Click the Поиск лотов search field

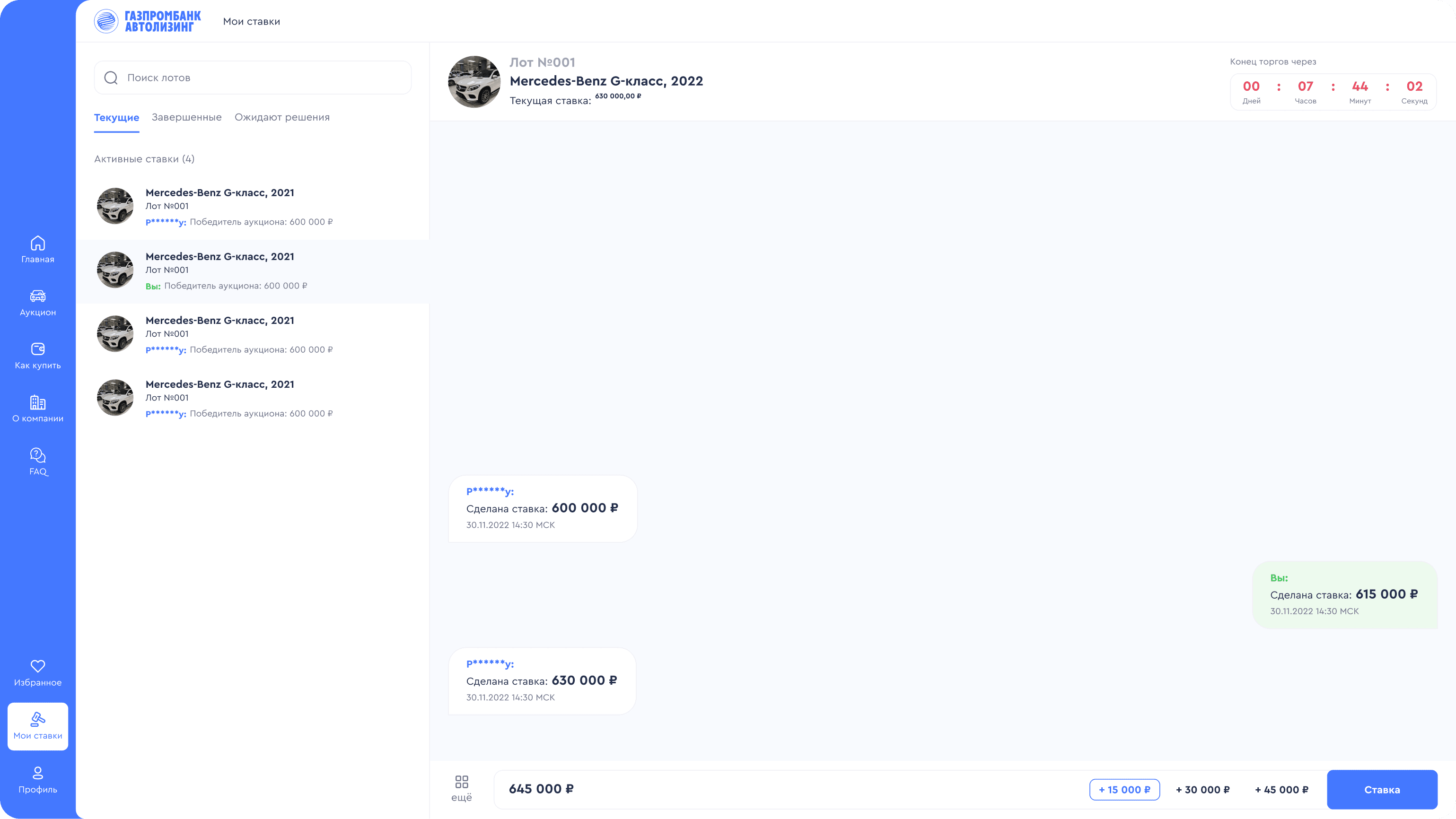pos(253,78)
